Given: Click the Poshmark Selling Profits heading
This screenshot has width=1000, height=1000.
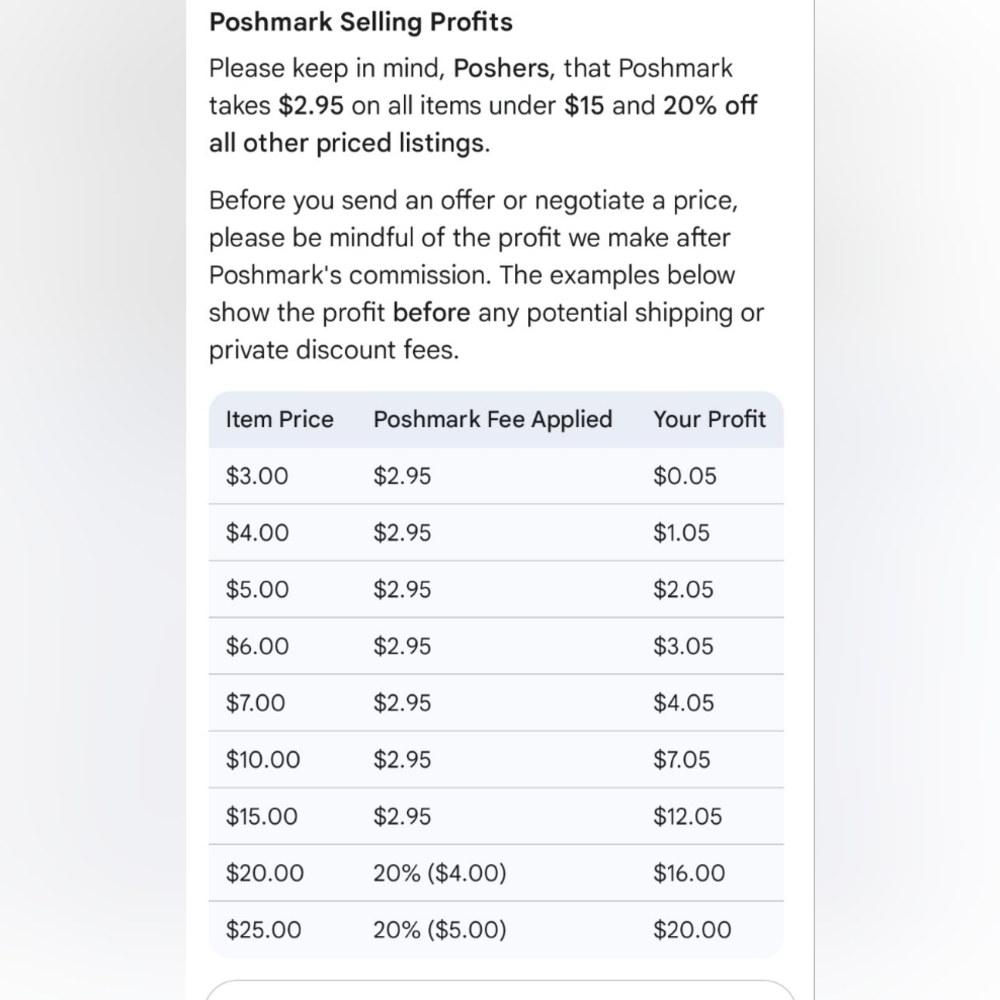Looking at the screenshot, I should [x=360, y=22].
